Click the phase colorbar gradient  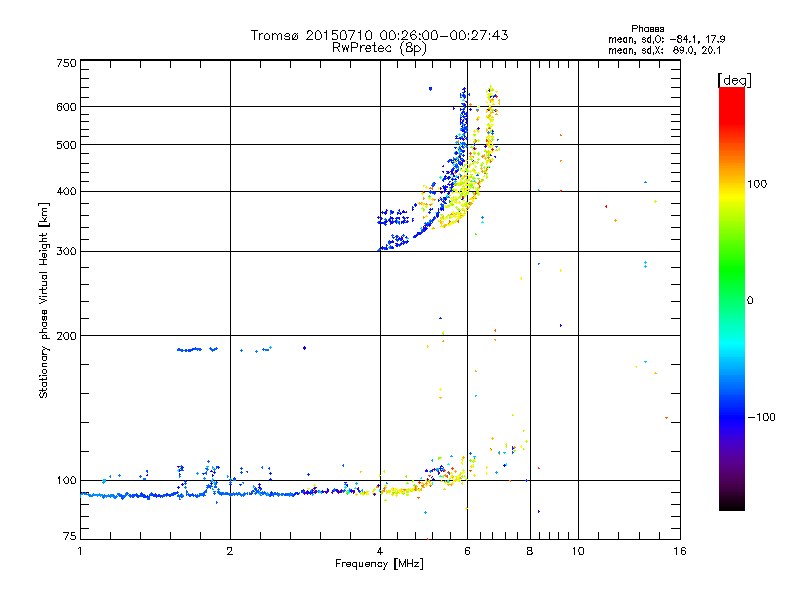click(x=732, y=299)
